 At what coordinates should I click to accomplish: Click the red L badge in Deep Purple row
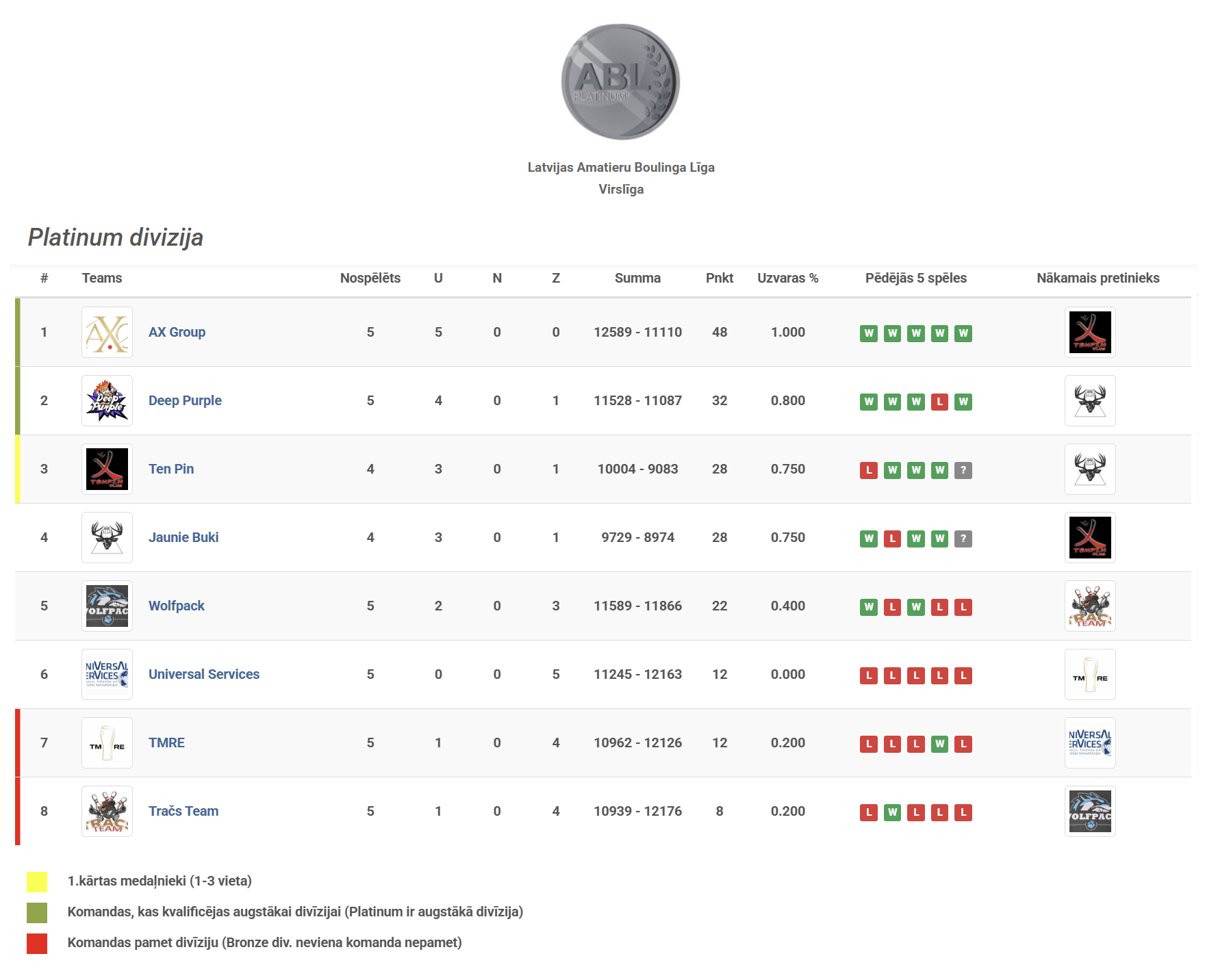tap(939, 402)
